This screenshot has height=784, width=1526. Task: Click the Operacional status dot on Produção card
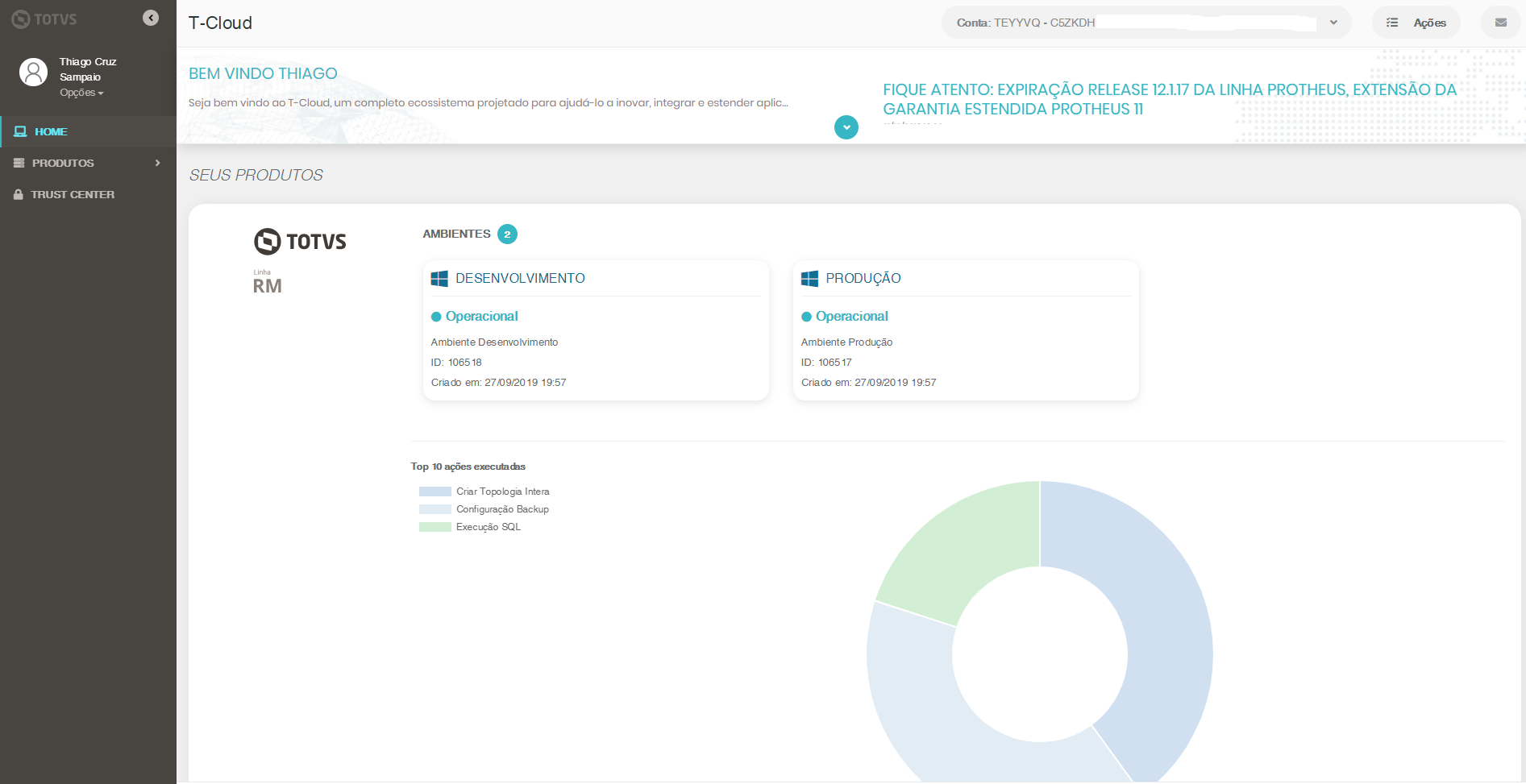pos(806,316)
